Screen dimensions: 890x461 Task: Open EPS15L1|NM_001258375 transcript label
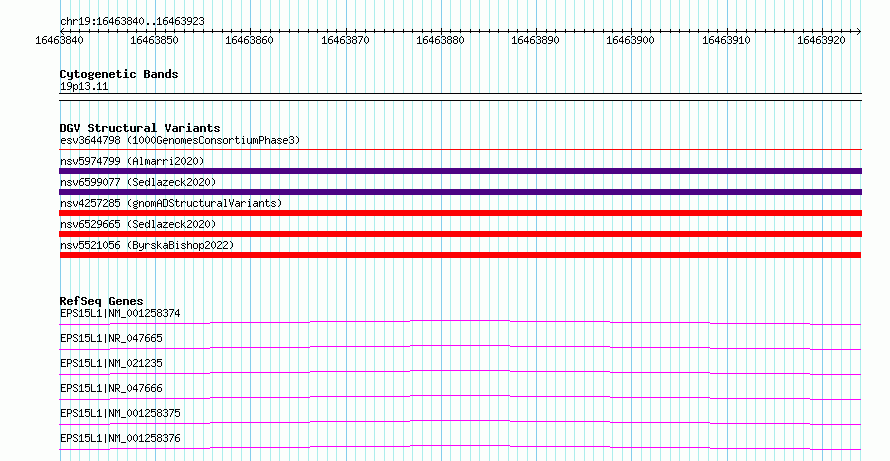(120, 413)
